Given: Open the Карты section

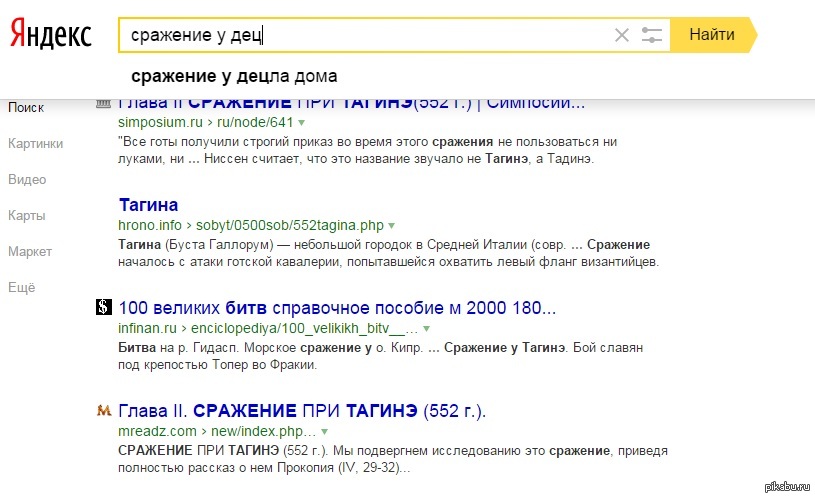Looking at the screenshot, I should (x=26, y=215).
